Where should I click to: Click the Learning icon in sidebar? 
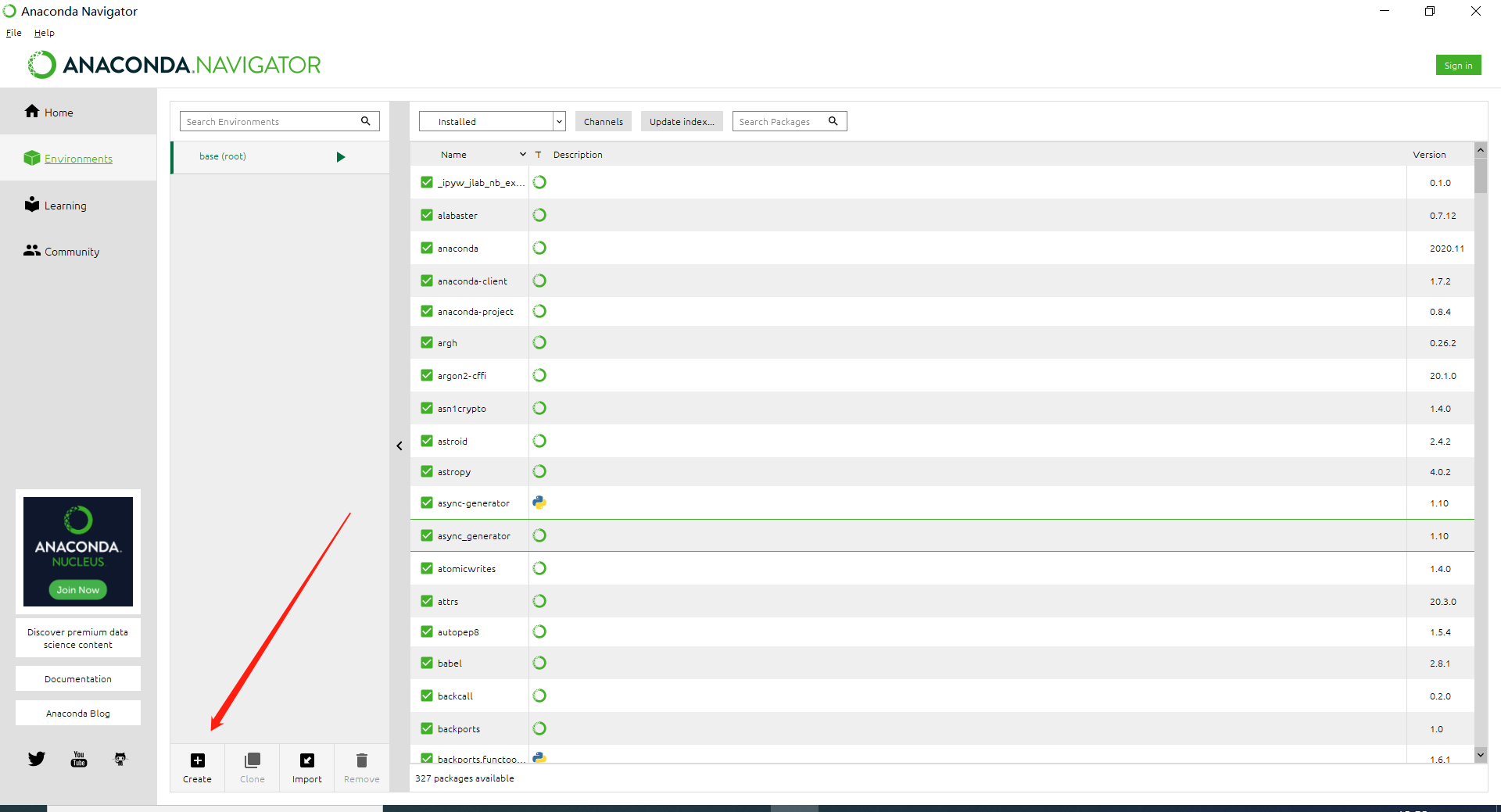click(x=32, y=204)
